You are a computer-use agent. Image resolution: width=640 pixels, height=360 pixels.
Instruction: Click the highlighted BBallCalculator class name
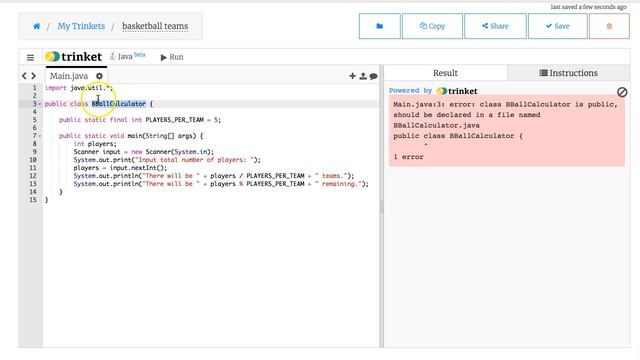click(x=118, y=104)
